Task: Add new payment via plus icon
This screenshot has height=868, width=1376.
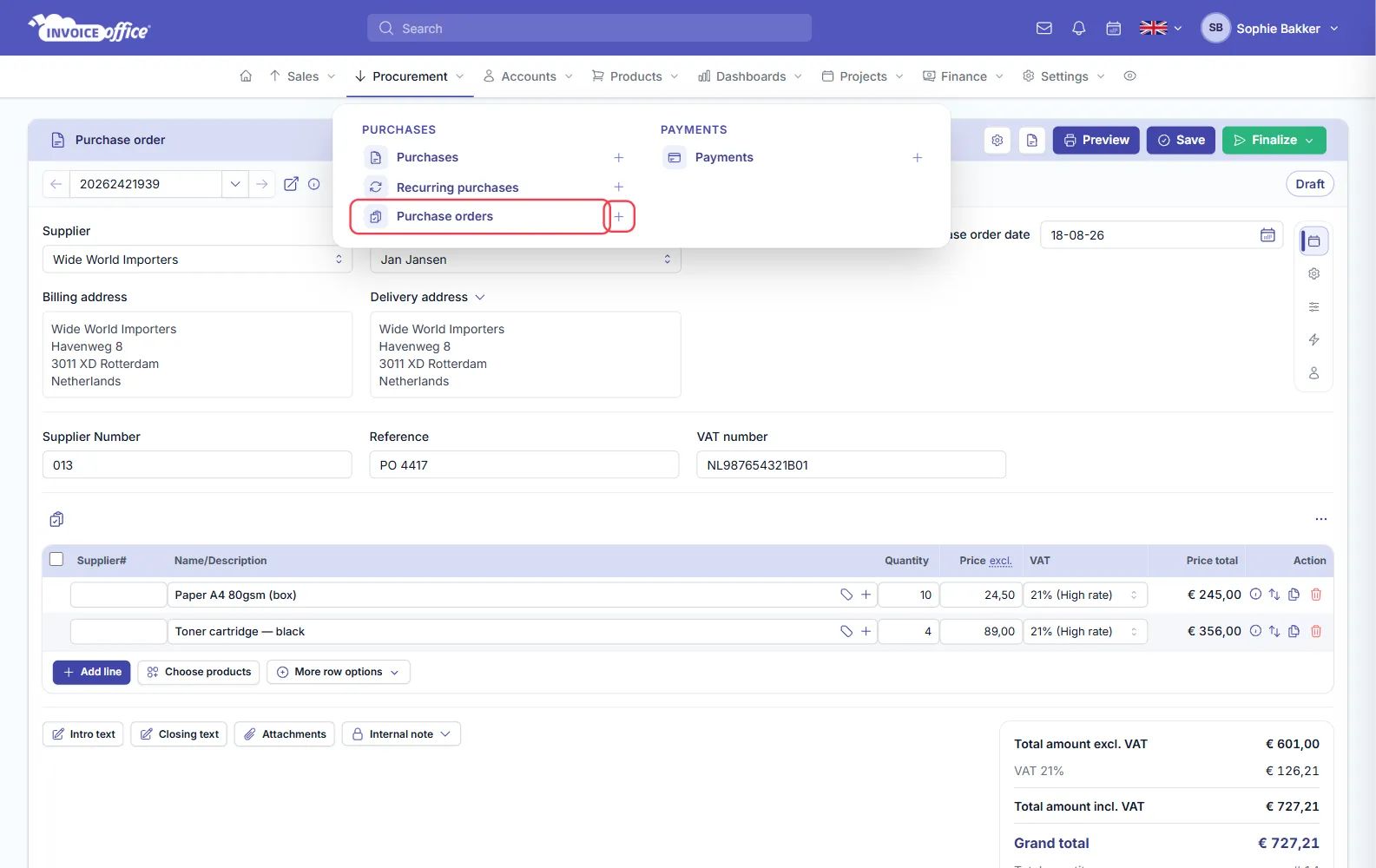Action: (917, 157)
